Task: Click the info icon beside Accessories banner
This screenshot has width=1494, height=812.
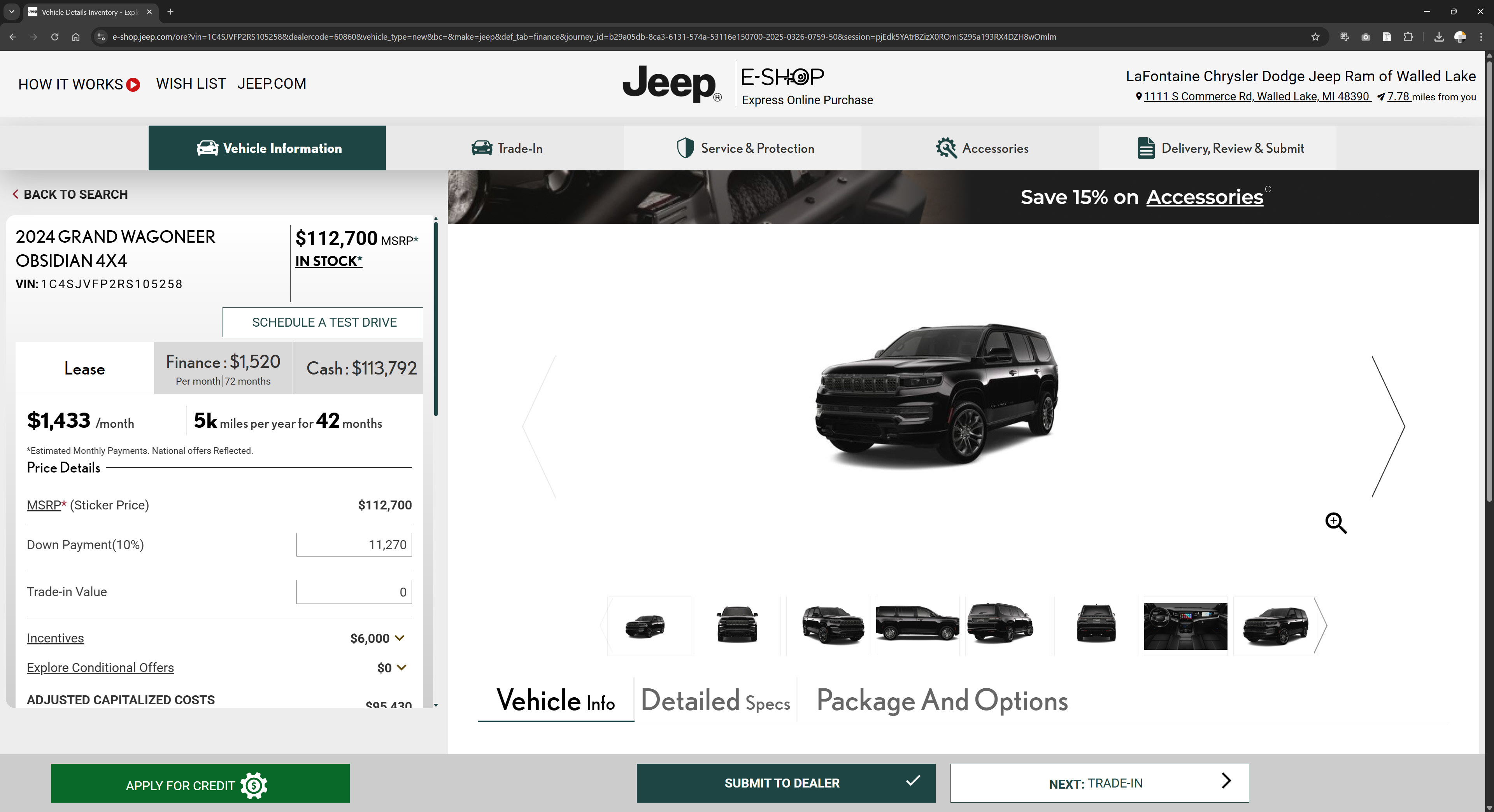Action: [x=1268, y=189]
